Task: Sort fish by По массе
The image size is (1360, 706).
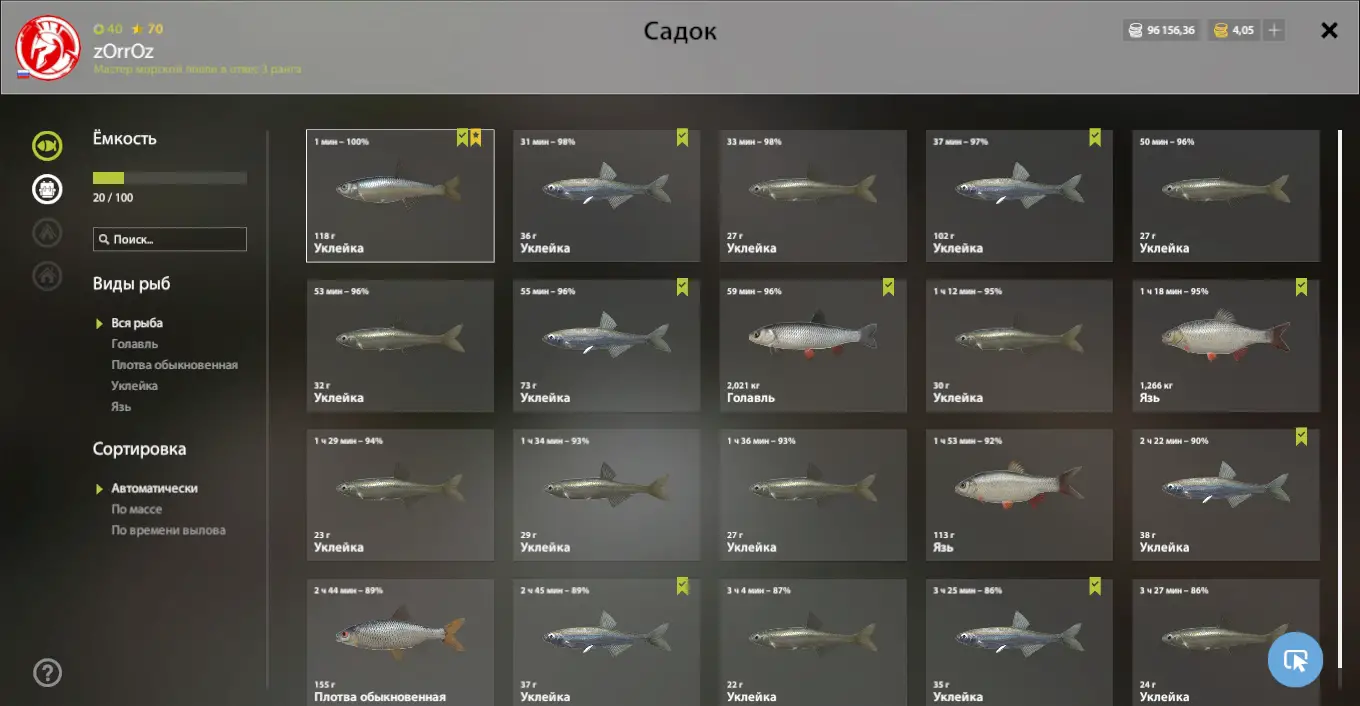Action: 136,509
